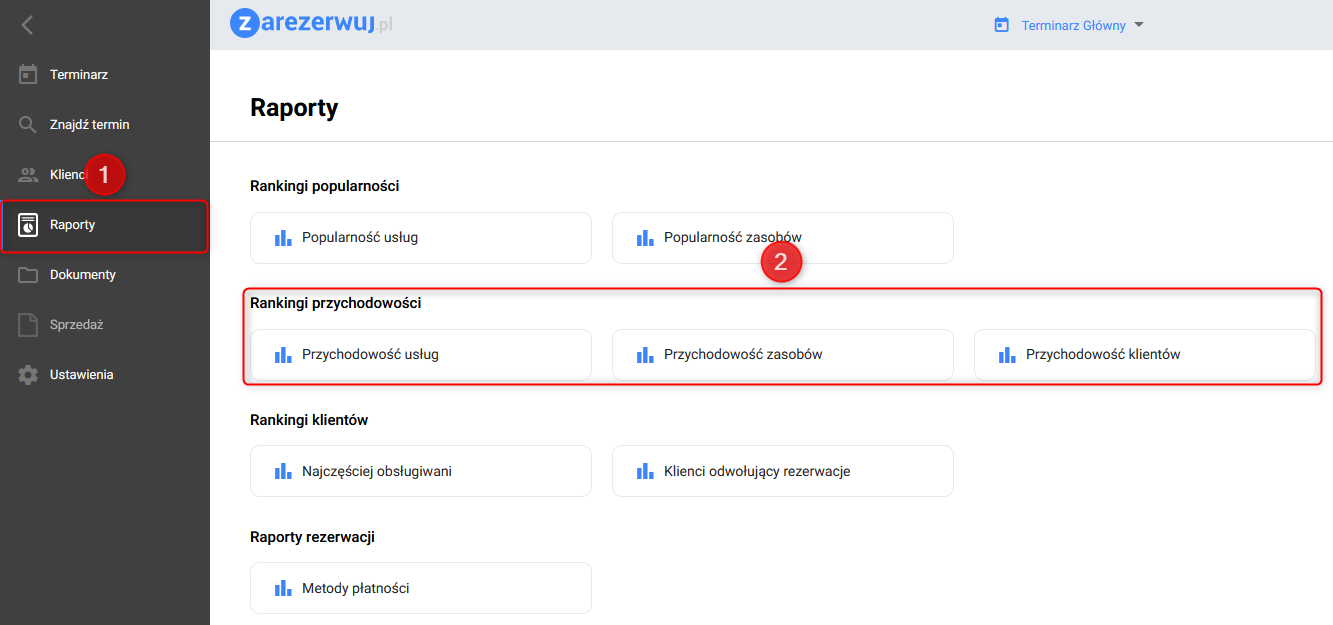Viewport: 1333px width, 625px height.
Task: Click the Znajdź termin magnifier icon
Action: pyautogui.click(x=28, y=125)
